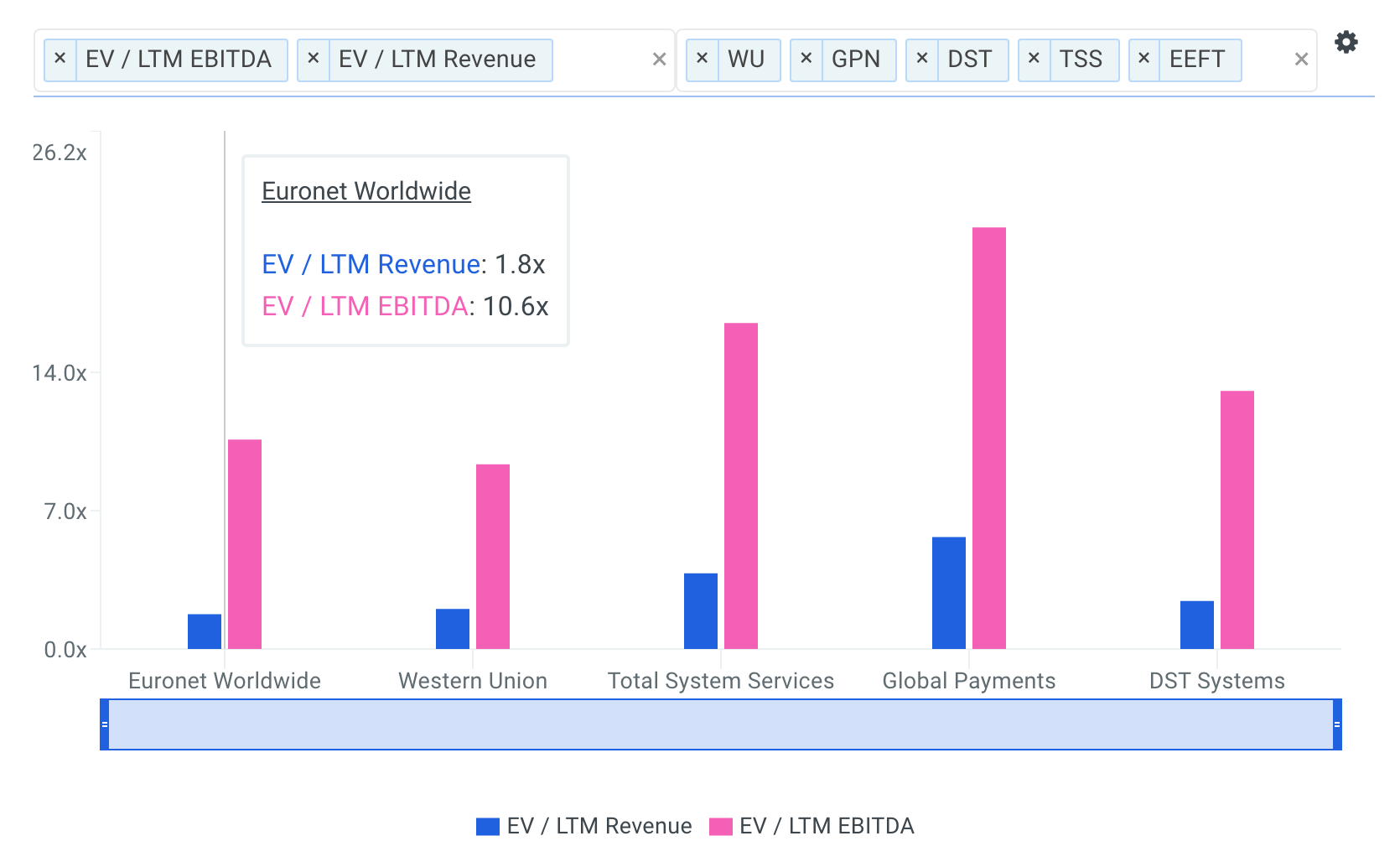Click DST Systems pink EBITDA bar
The height and width of the screenshot is (867, 1400).
(x=1237, y=520)
